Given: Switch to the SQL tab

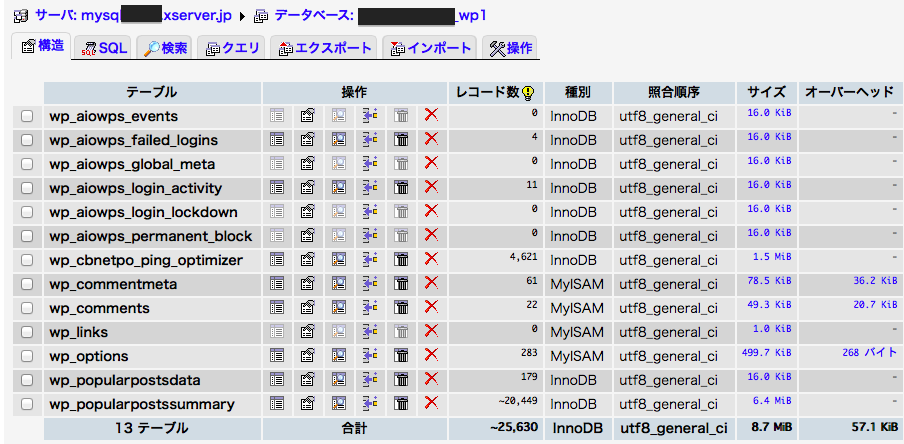Looking at the screenshot, I should tap(104, 48).
